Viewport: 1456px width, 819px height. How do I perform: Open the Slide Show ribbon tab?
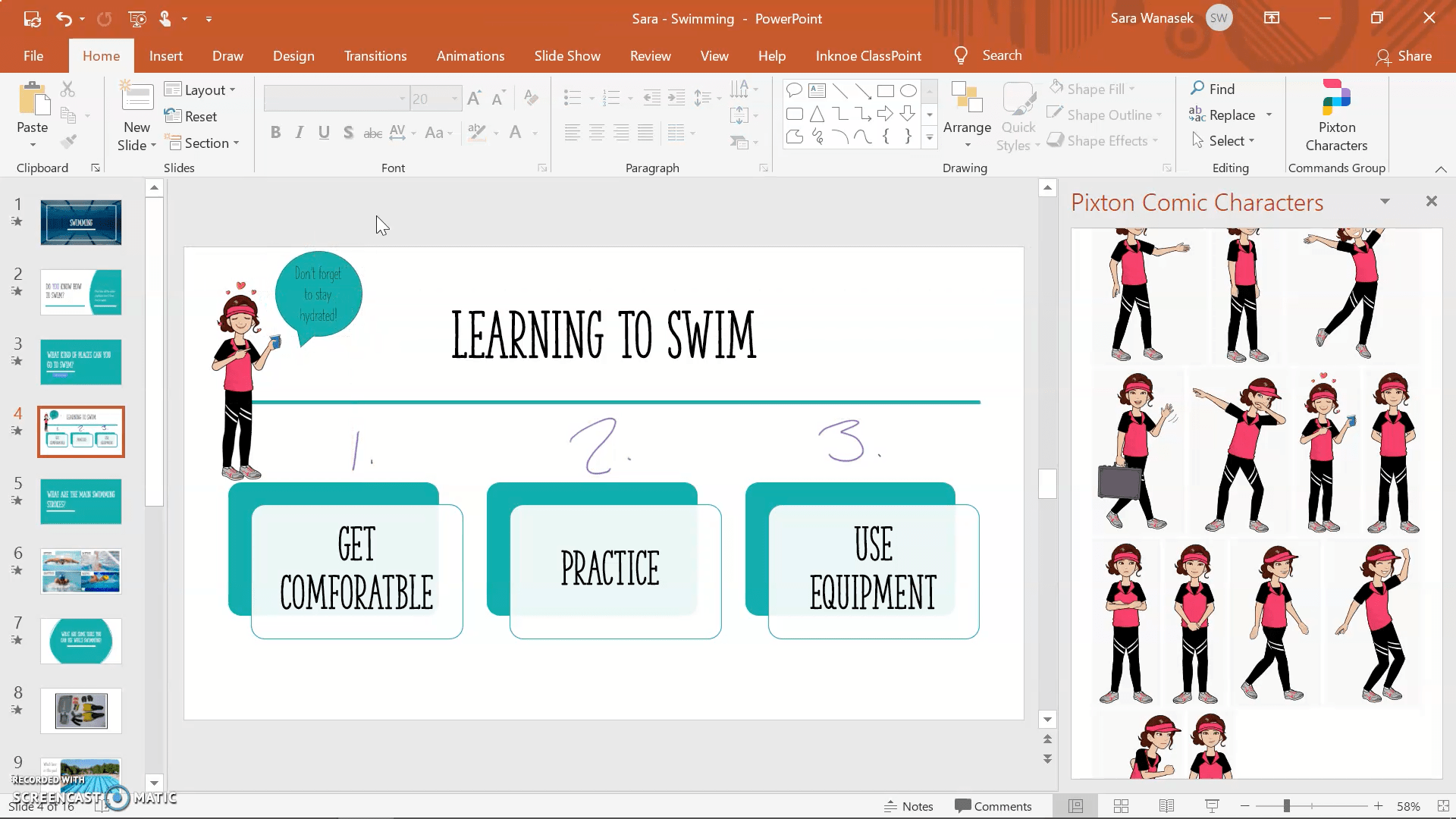click(567, 55)
